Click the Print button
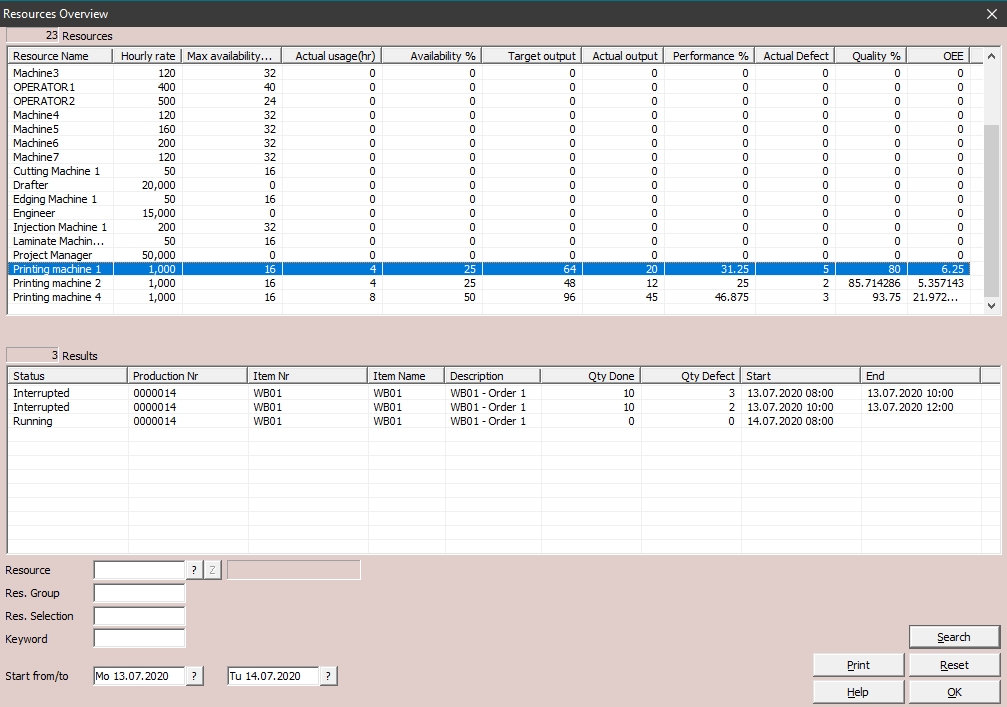Screen dimensions: 1007x707 point(858,665)
